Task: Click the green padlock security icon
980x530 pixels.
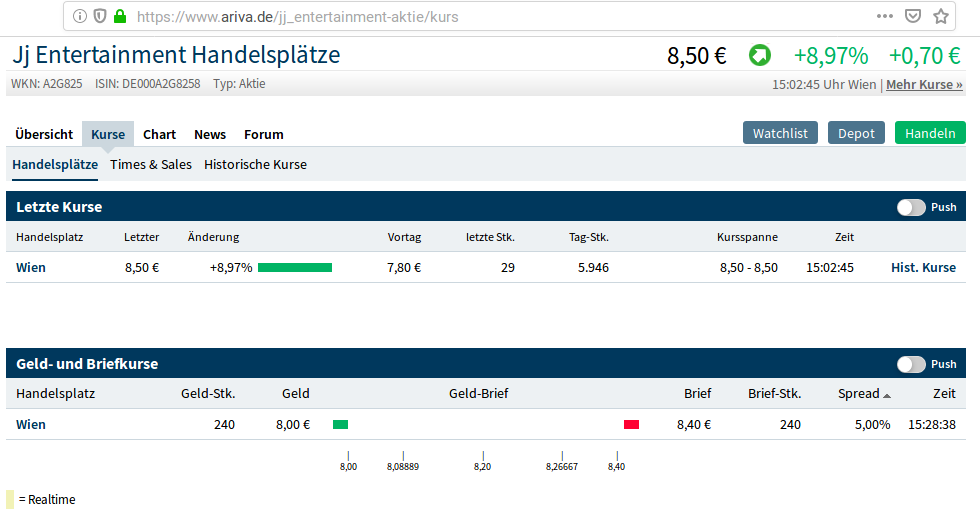Action: [120, 16]
